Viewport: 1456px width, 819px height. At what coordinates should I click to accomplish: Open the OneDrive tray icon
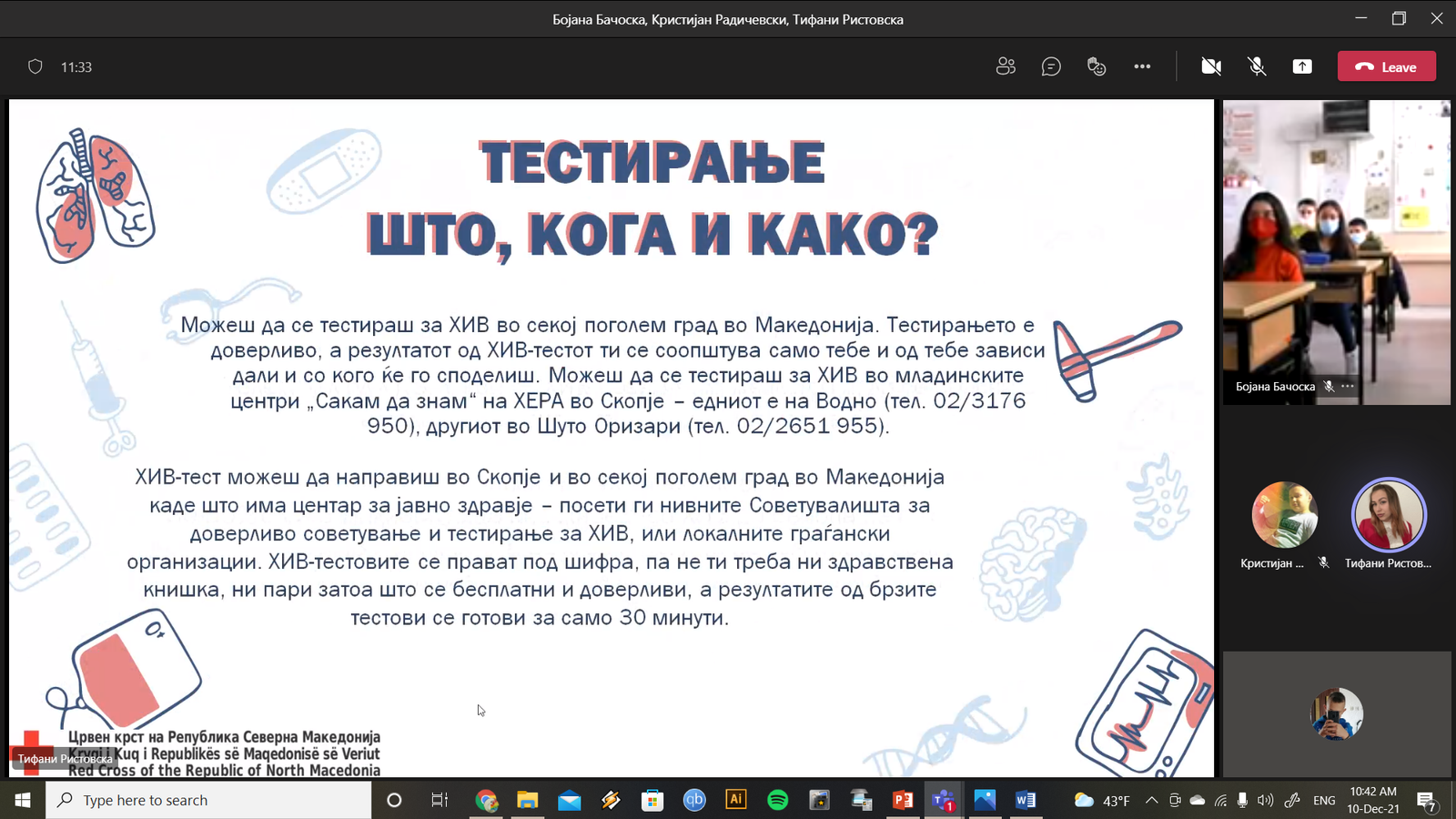click(1198, 800)
